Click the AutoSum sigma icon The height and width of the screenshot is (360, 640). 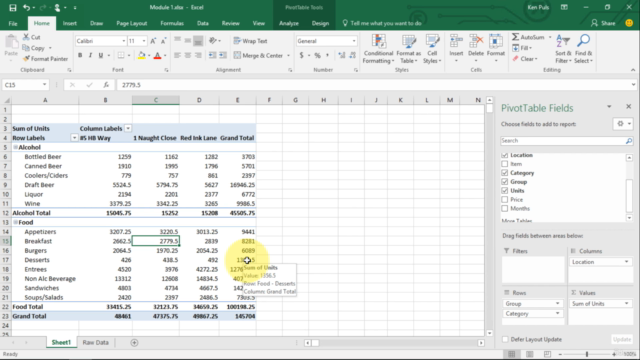[x=516, y=37]
